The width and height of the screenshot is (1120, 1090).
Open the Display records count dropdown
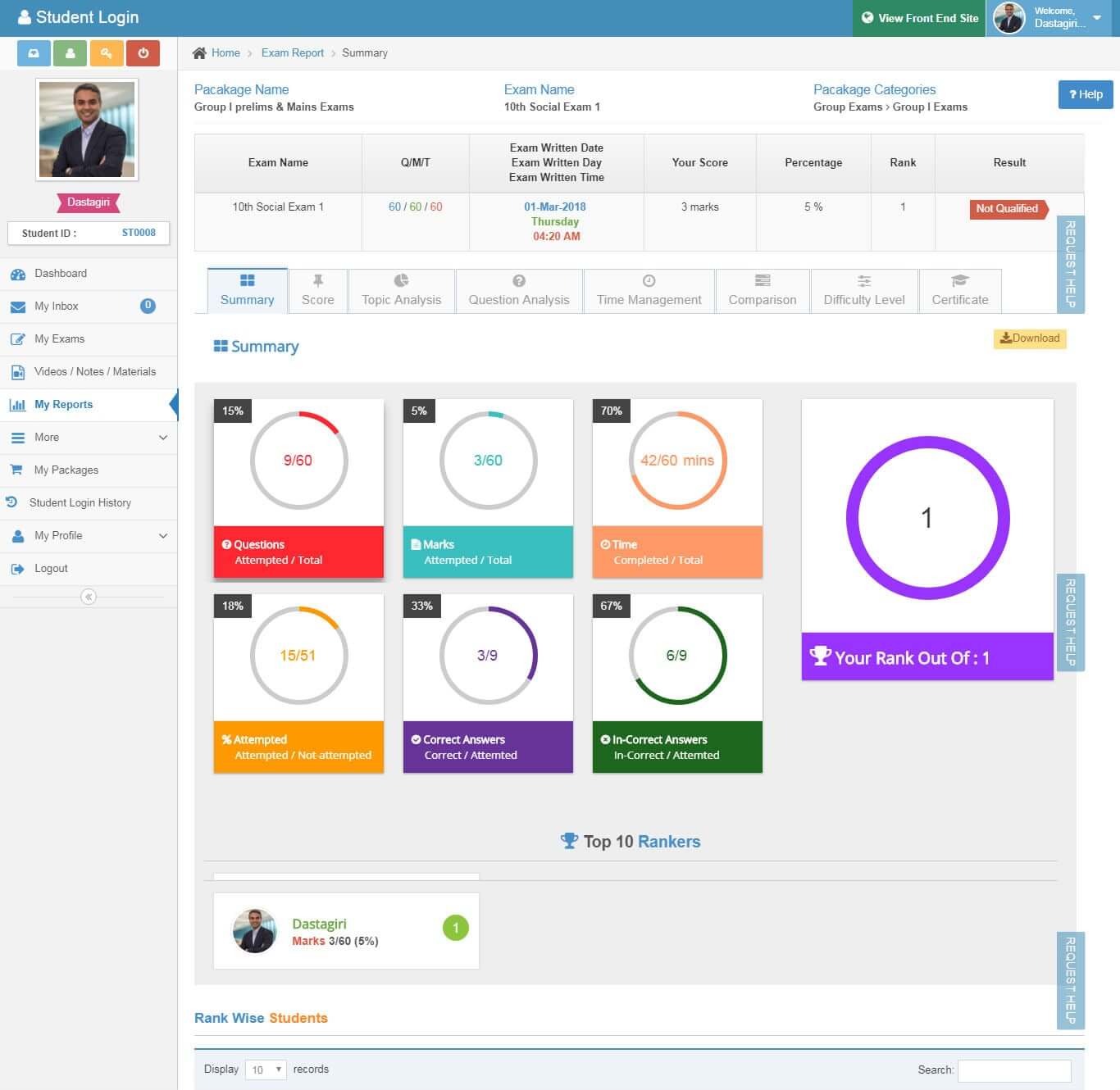pos(266,1070)
